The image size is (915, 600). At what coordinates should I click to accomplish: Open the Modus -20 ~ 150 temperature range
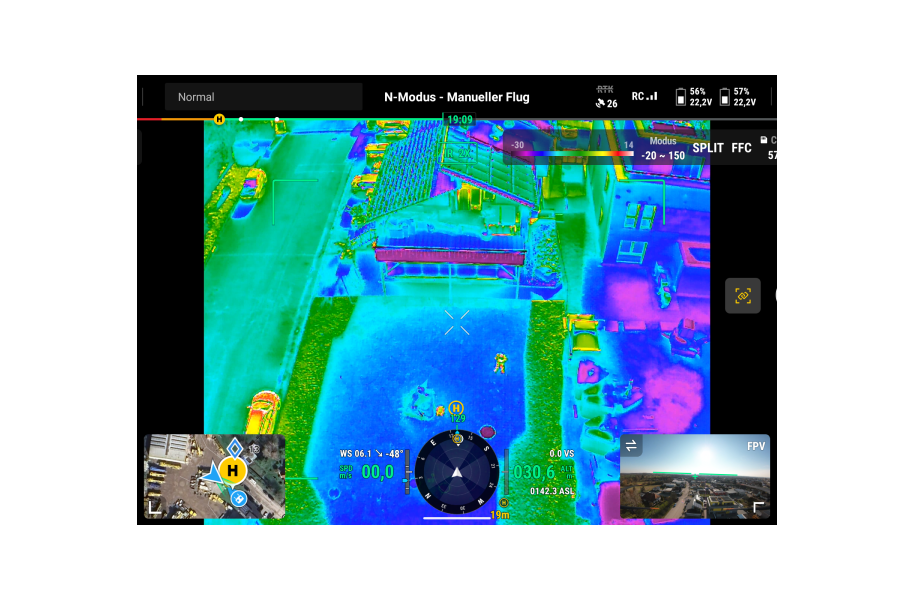(662, 149)
